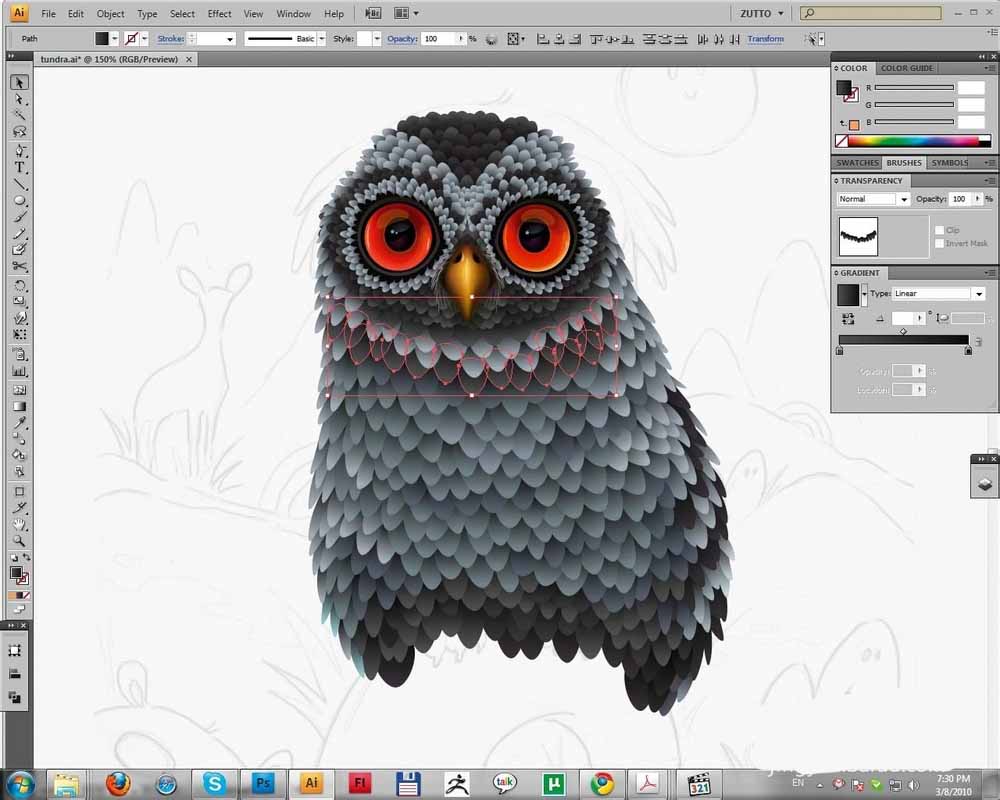Toggle the Invert Mask checkbox
The width and height of the screenshot is (1000, 800).
pyautogui.click(x=939, y=243)
